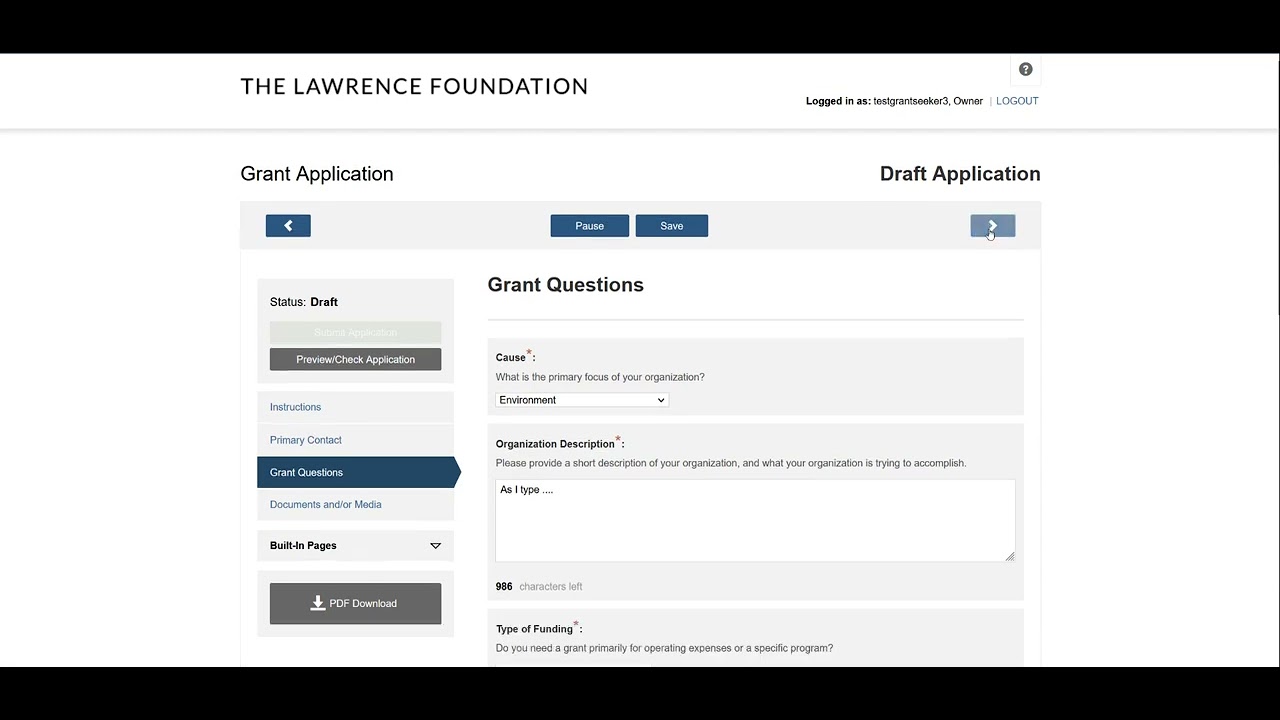Screen dimensions: 1280x720
Task: Click the 'Grant Questions' heading
Action: tap(566, 285)
